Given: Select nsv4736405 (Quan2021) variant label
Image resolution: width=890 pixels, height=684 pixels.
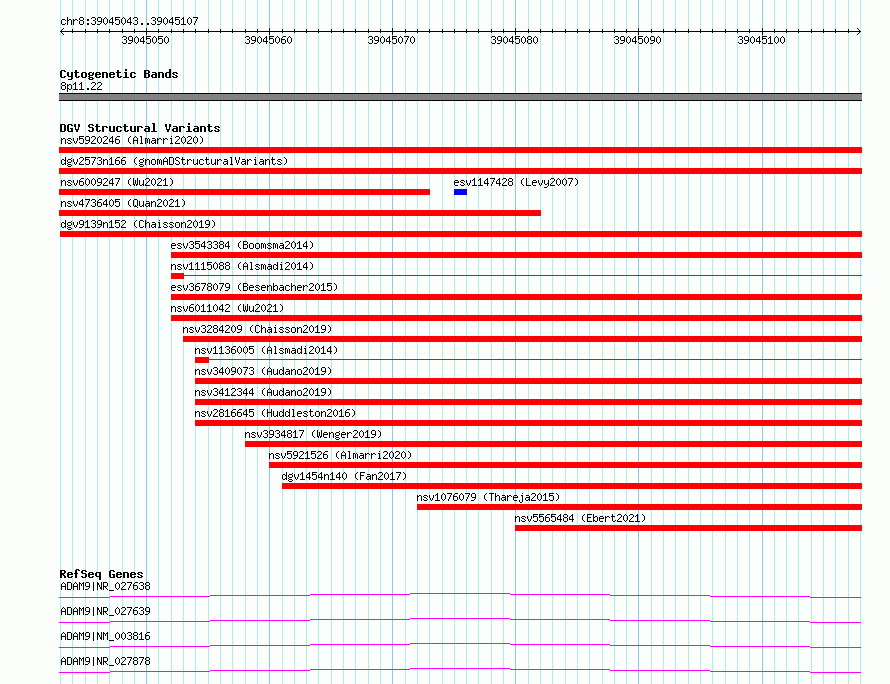Looking at the screenshot, I should coord(123,203).
